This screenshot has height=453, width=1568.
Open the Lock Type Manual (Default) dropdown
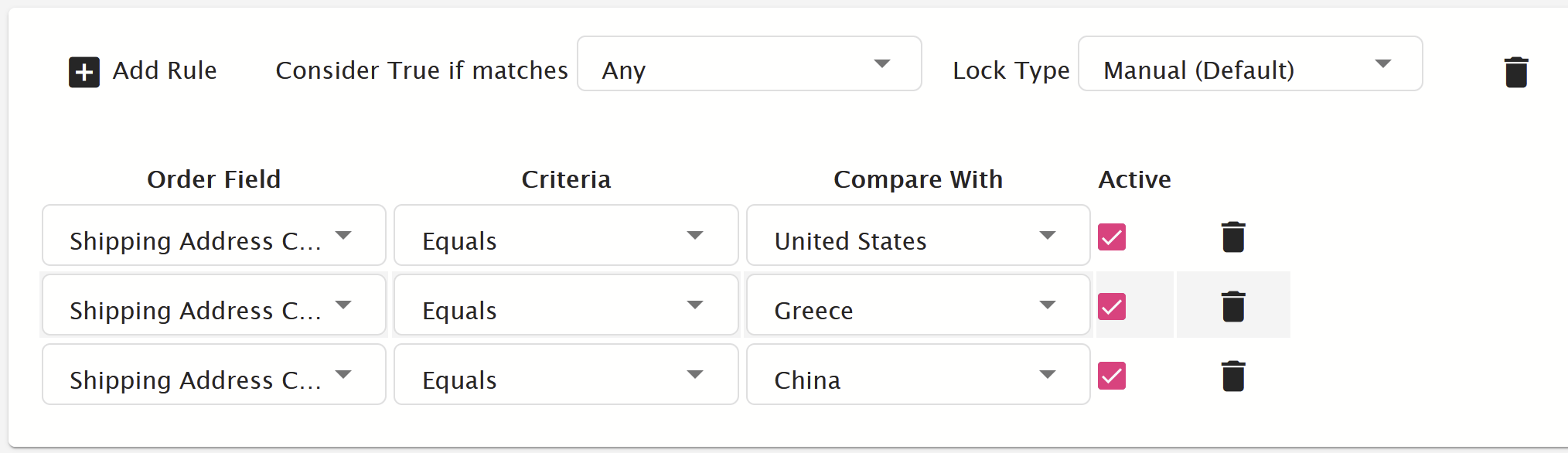pyautogui.click(x=1250, y=63)
